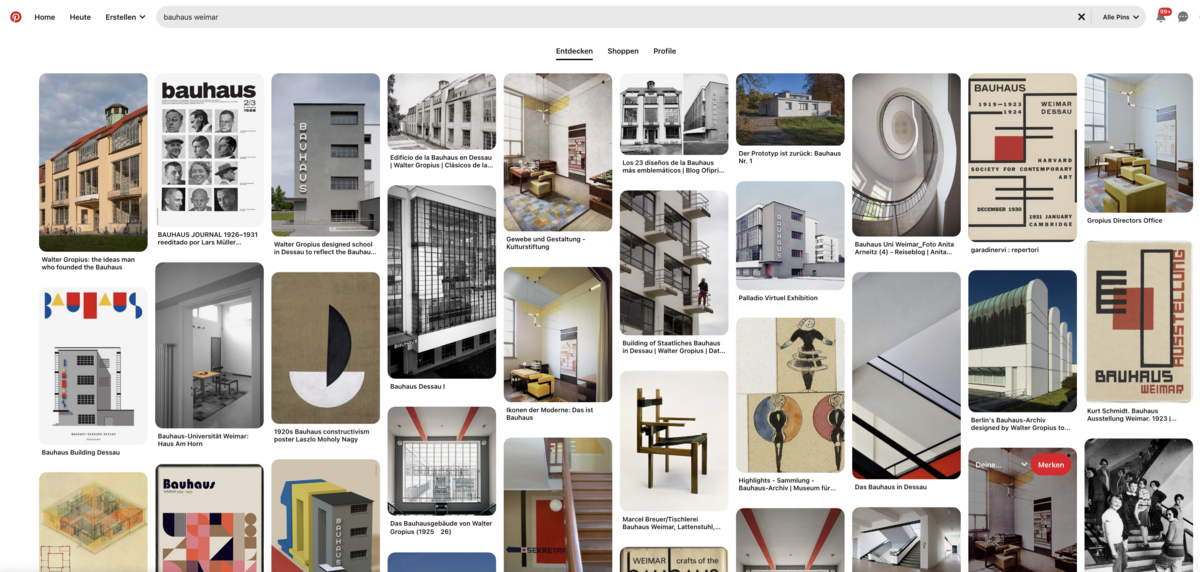
Task: Open the Heute navigation item
Action: coord(80,17)
